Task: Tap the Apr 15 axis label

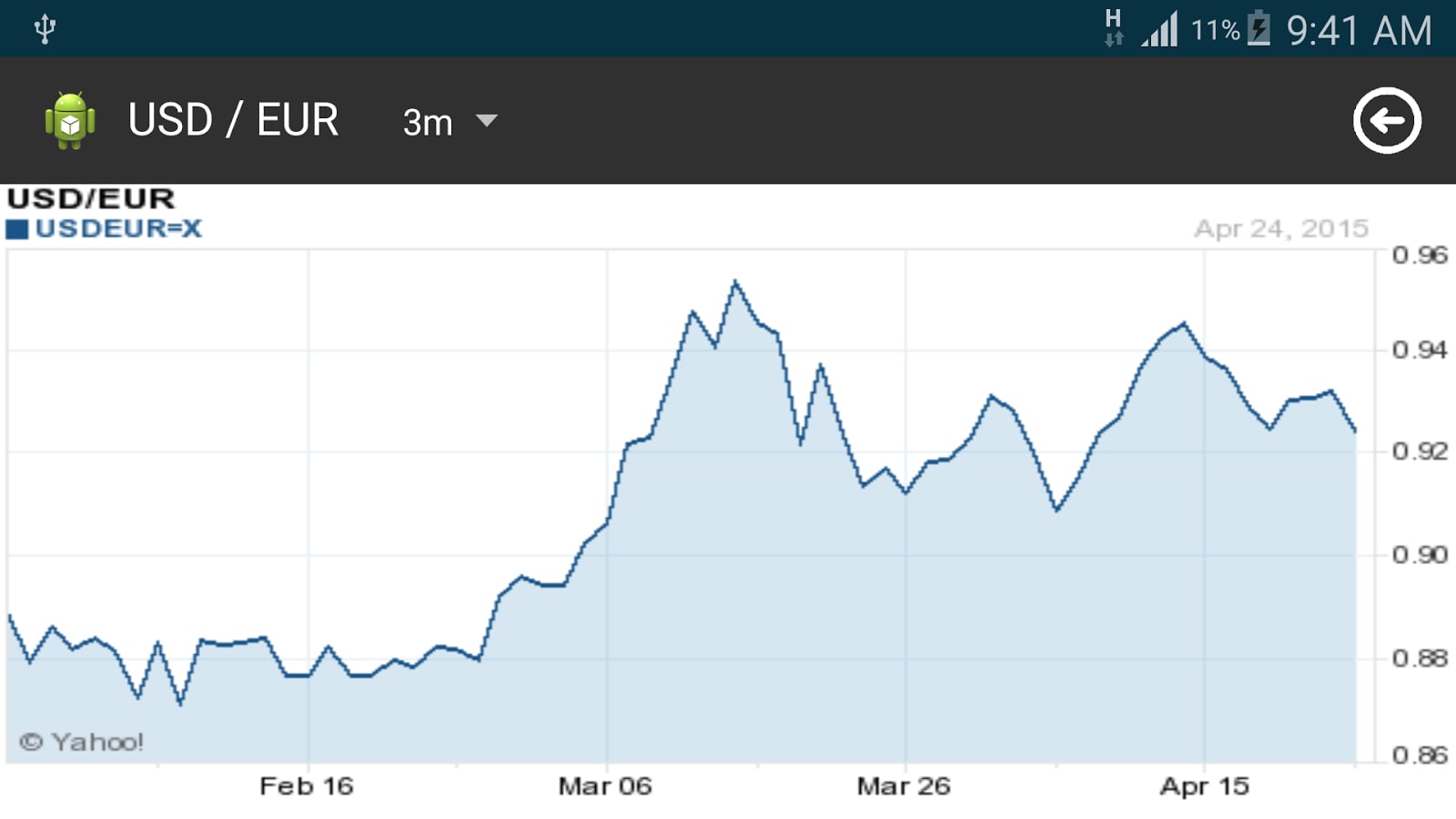Action: [x=1205, y=786]
